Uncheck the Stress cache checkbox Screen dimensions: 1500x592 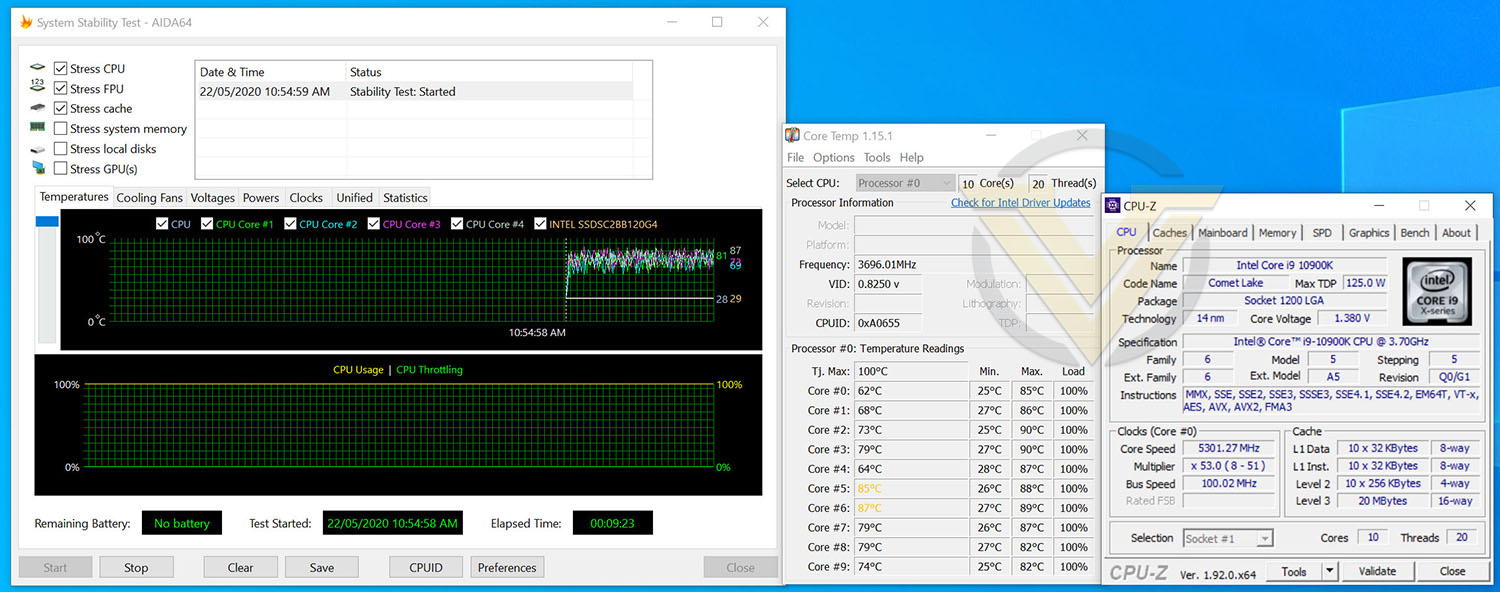tap(61, 109)
